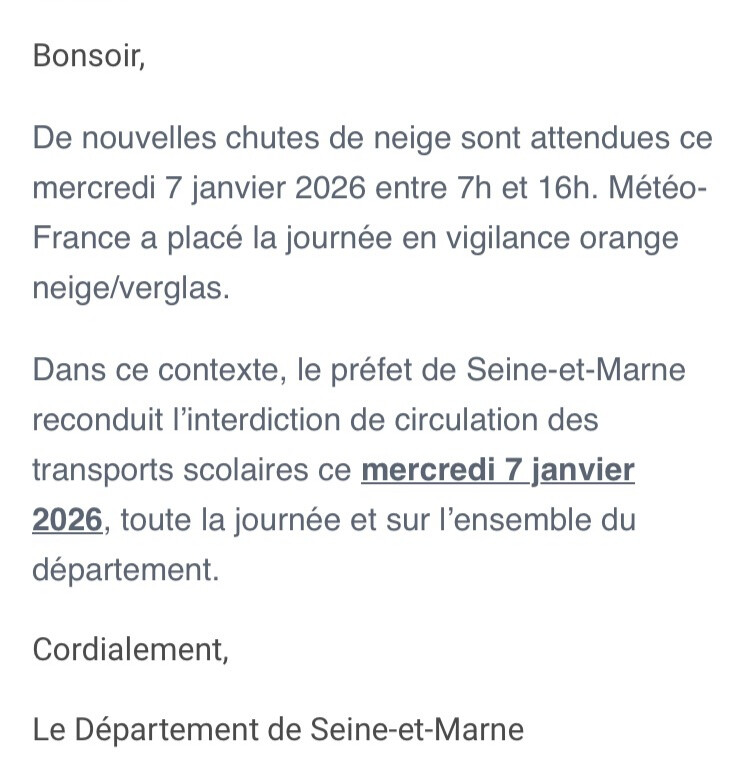Select the "neige/verglas." text

pyautogui.click(x=131, y=289)
